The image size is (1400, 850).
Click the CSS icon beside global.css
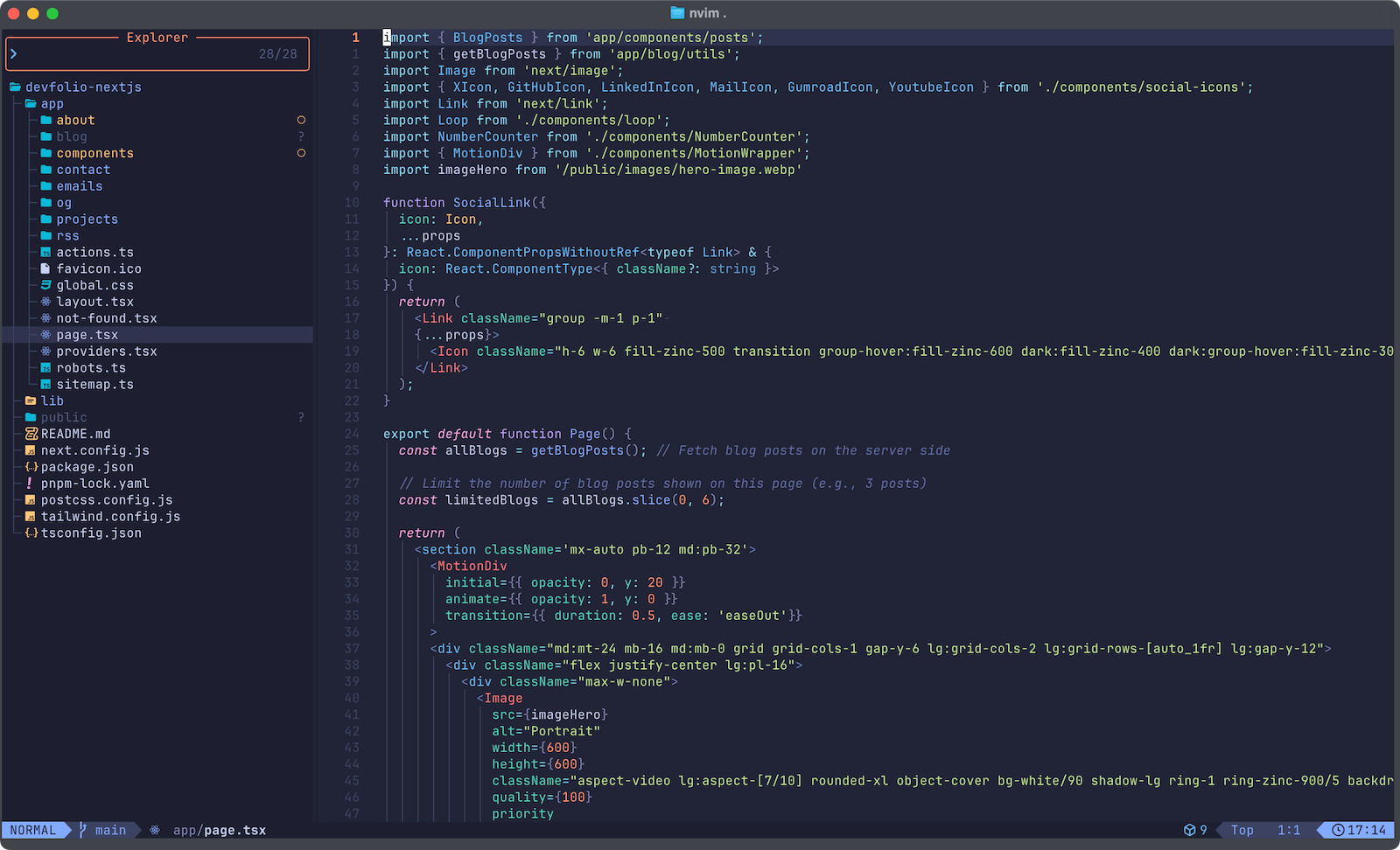click(x=46, y=286)
